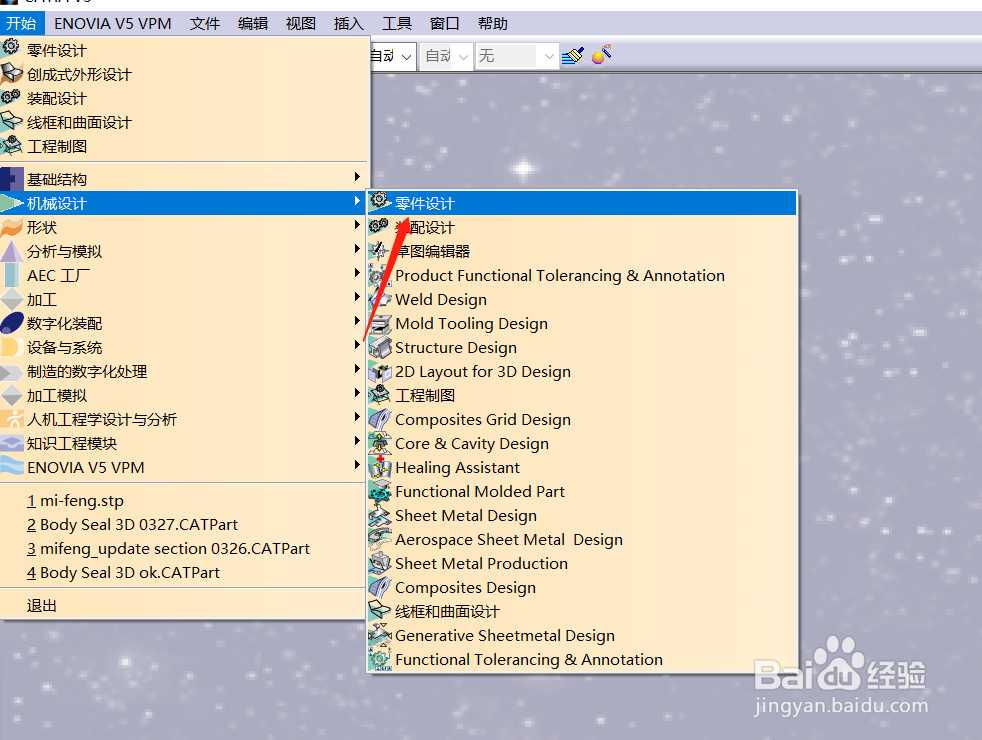Viewport: 982px width, 740px height.
Task: Click the Core & Cavity Design icon
Action: pos(380,443)
